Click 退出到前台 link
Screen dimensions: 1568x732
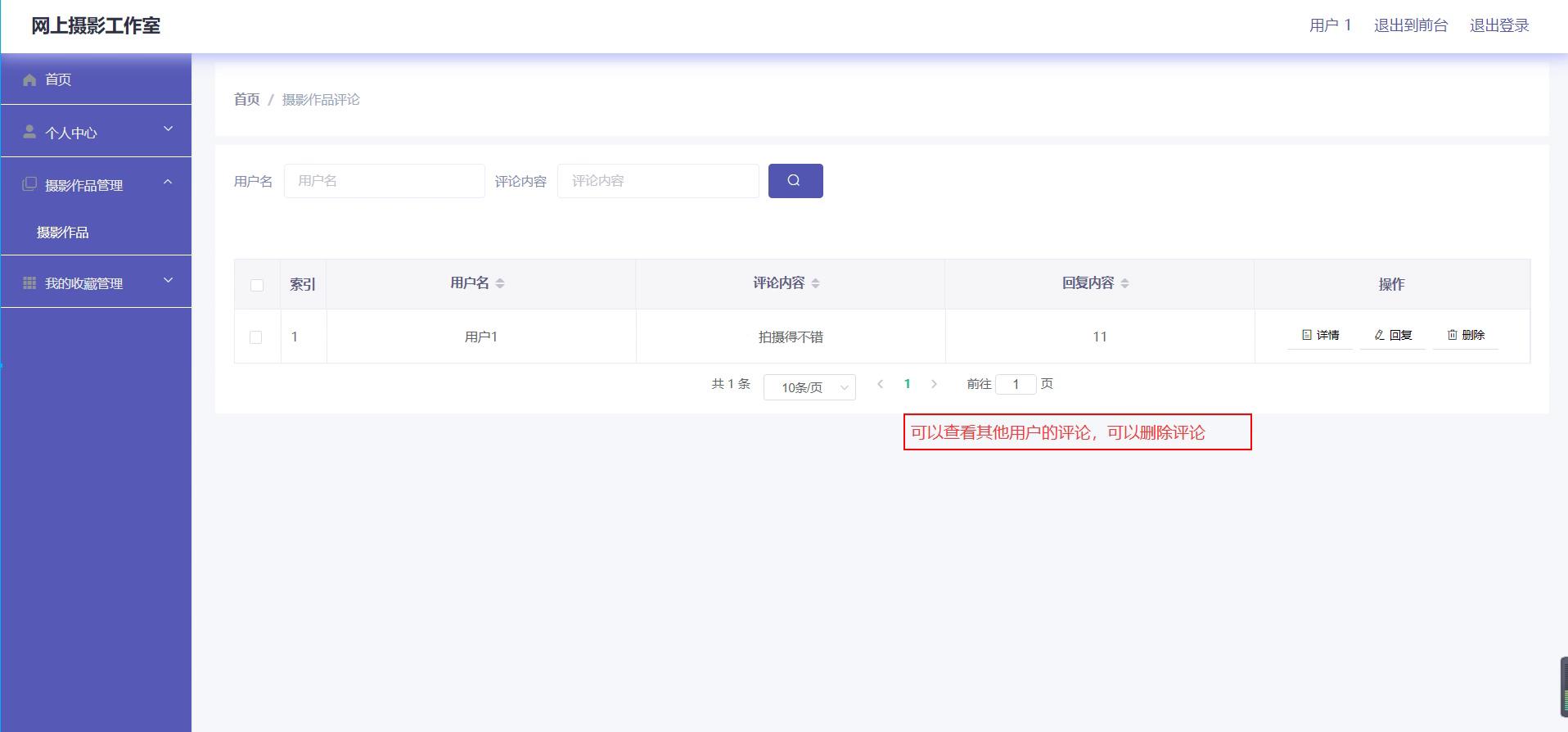tap(1410, 25)
